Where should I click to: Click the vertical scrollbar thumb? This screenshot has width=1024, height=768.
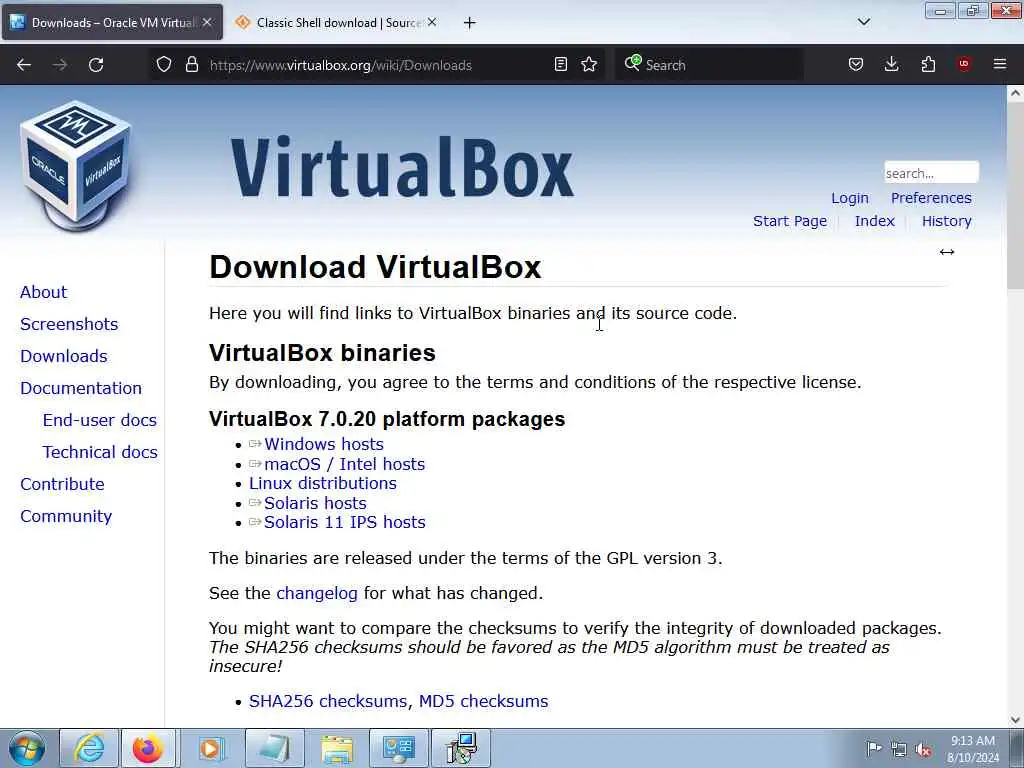click(1016, 195)
